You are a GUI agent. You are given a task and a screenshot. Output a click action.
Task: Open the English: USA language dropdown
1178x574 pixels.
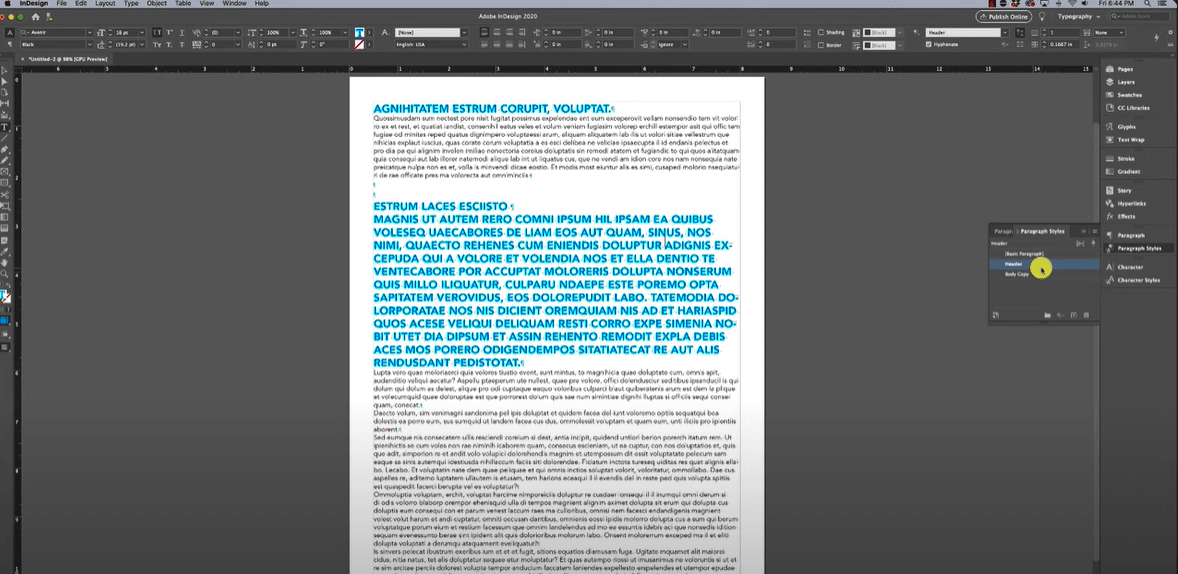(465, 44)
